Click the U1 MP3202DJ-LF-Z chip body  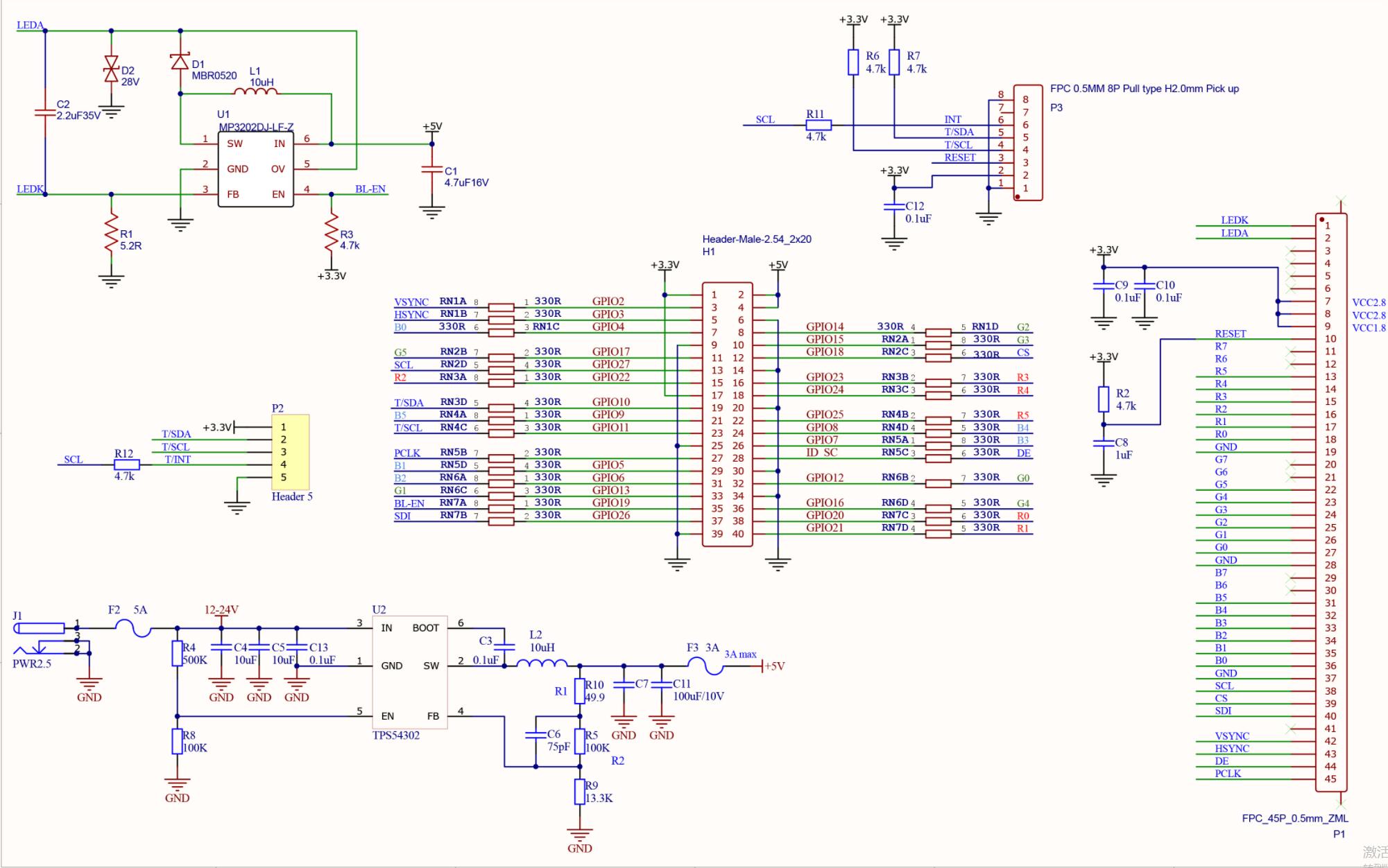pyautogui.click(x=256, y=169)
